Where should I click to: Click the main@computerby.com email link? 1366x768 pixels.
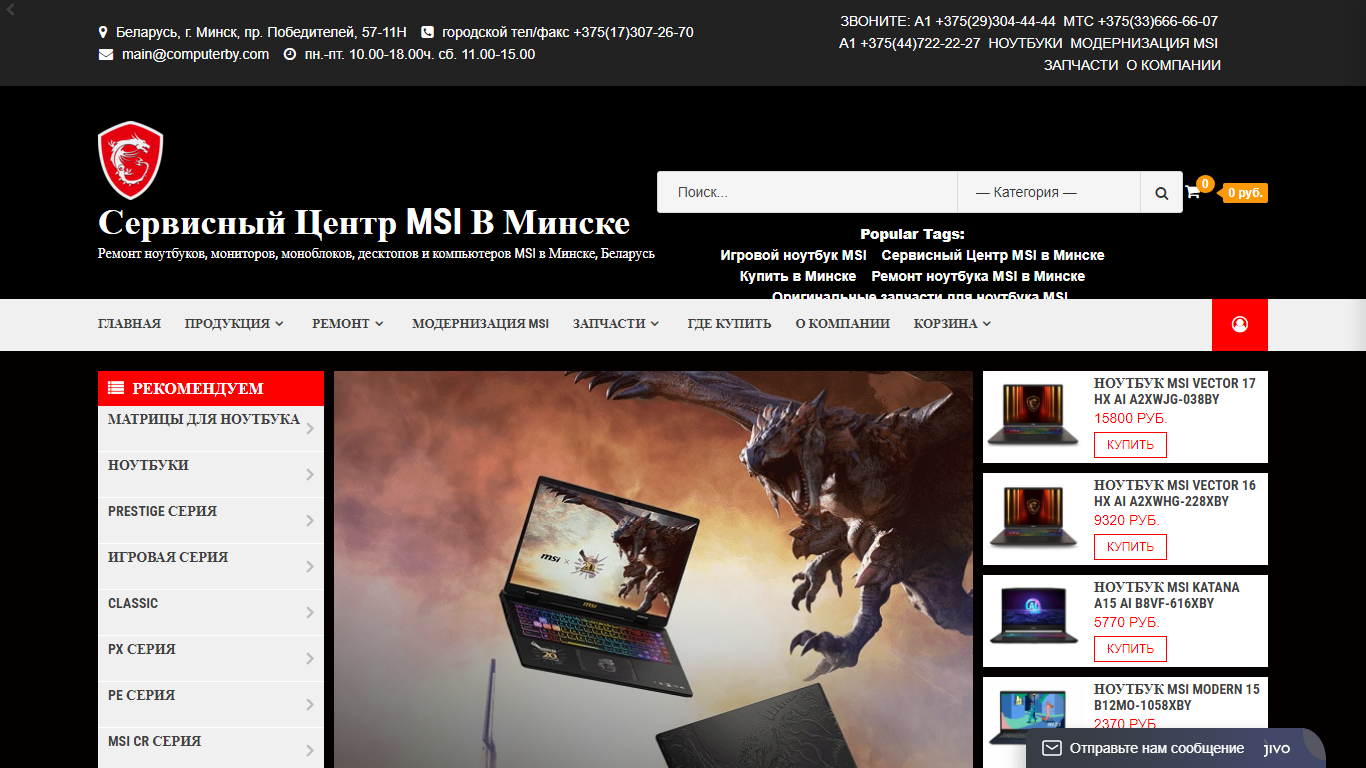[x=195, y=54]
